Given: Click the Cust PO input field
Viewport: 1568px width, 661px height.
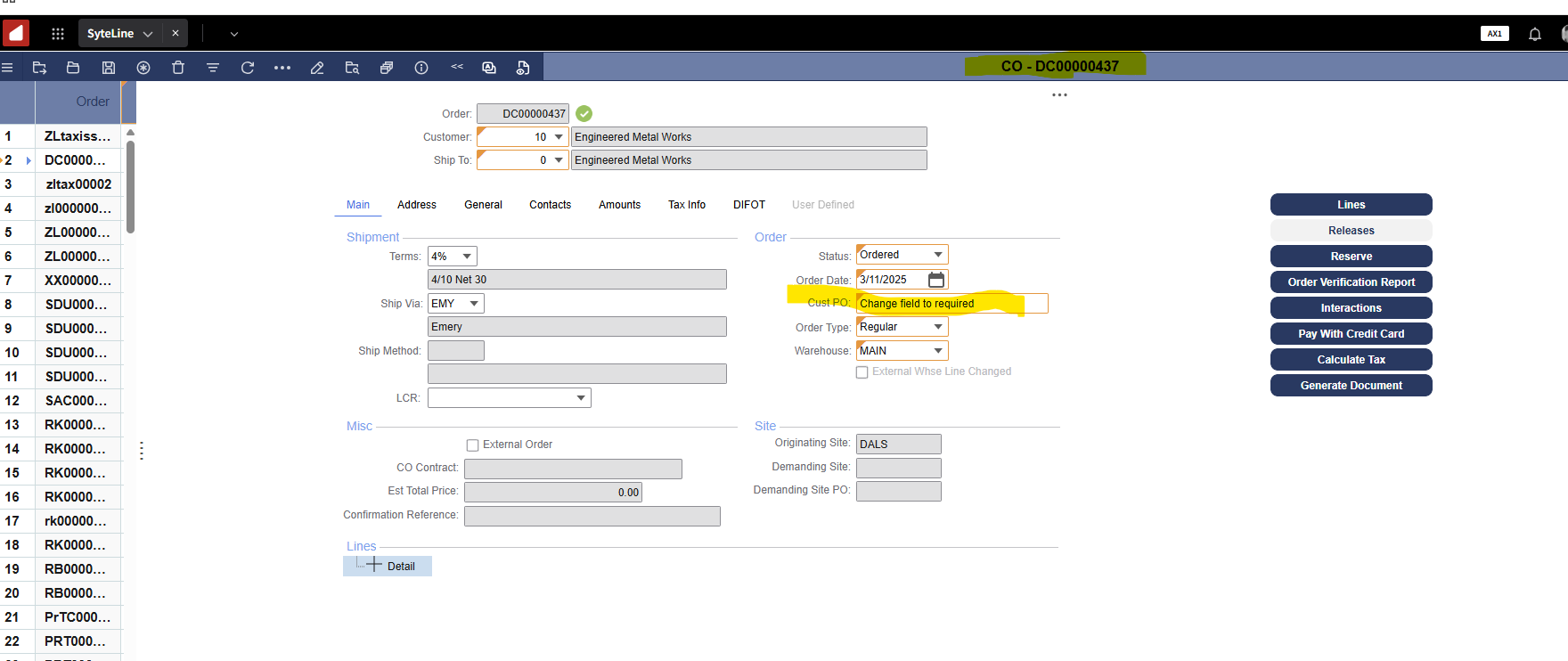Looking at the screenshot, I should [951, 304].
